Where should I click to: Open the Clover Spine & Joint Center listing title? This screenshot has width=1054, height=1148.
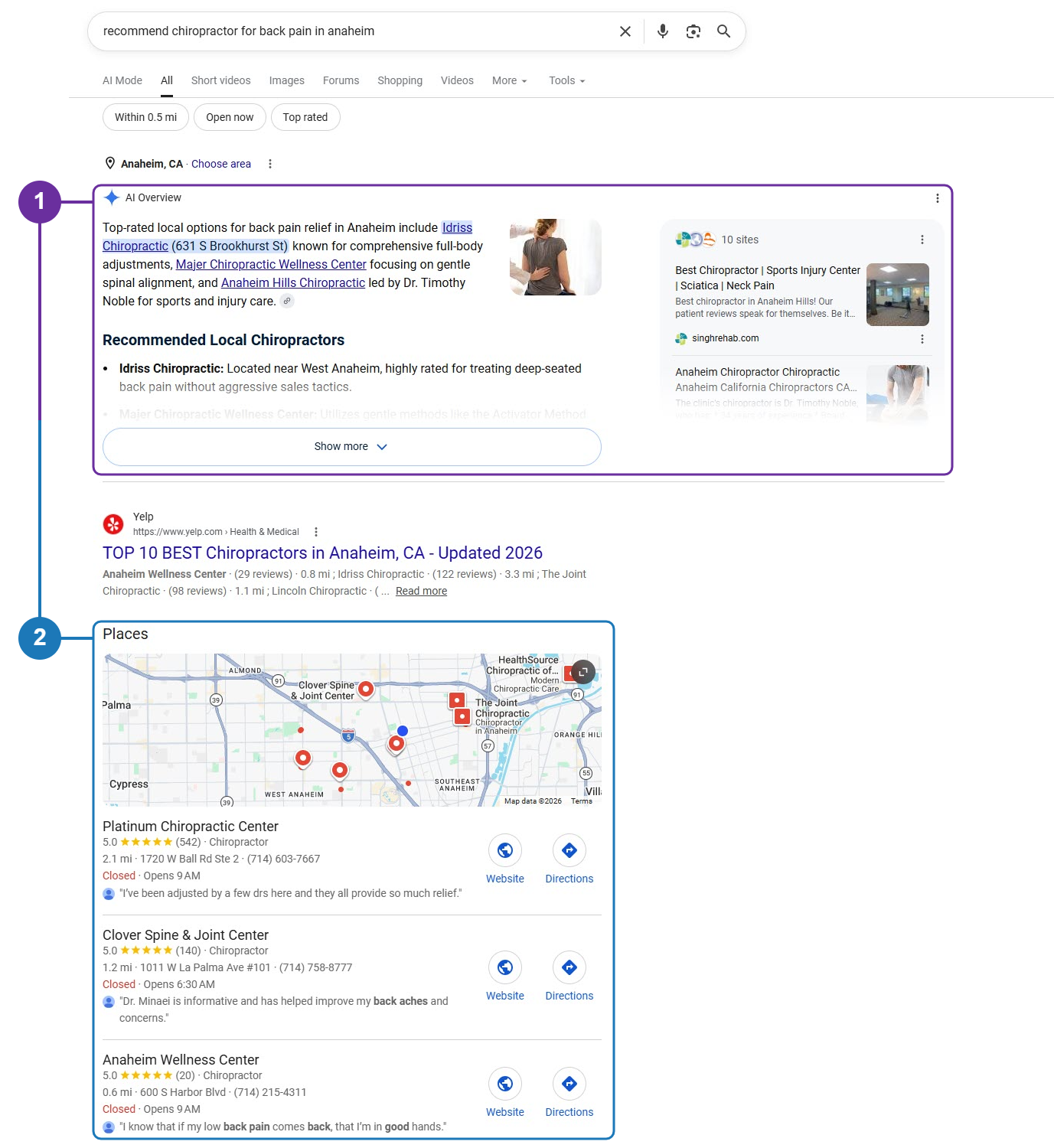(186, 935)
